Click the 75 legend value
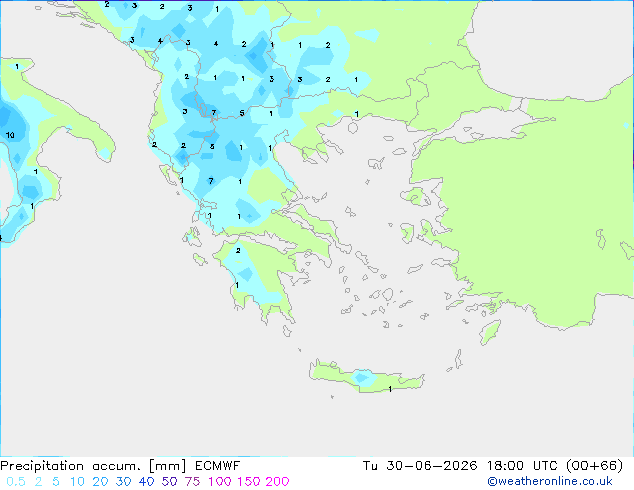 point(192,482)
